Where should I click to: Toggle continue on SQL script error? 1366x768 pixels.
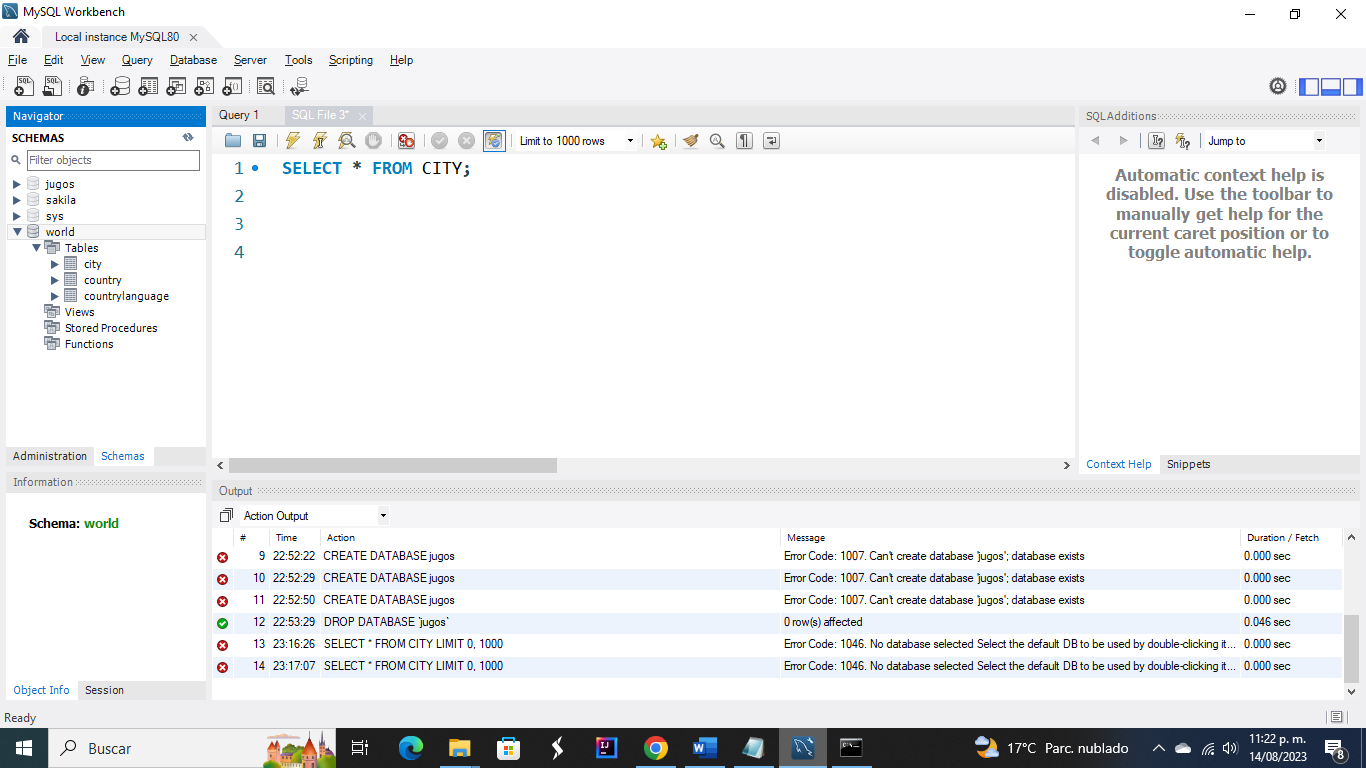tap(406, 141)
